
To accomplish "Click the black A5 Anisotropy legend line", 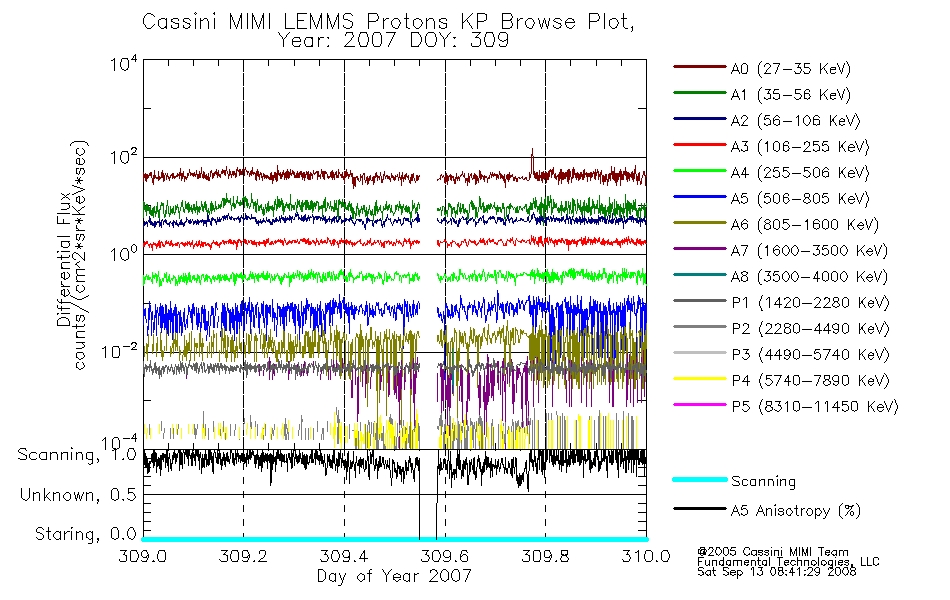I will point(700,508).
